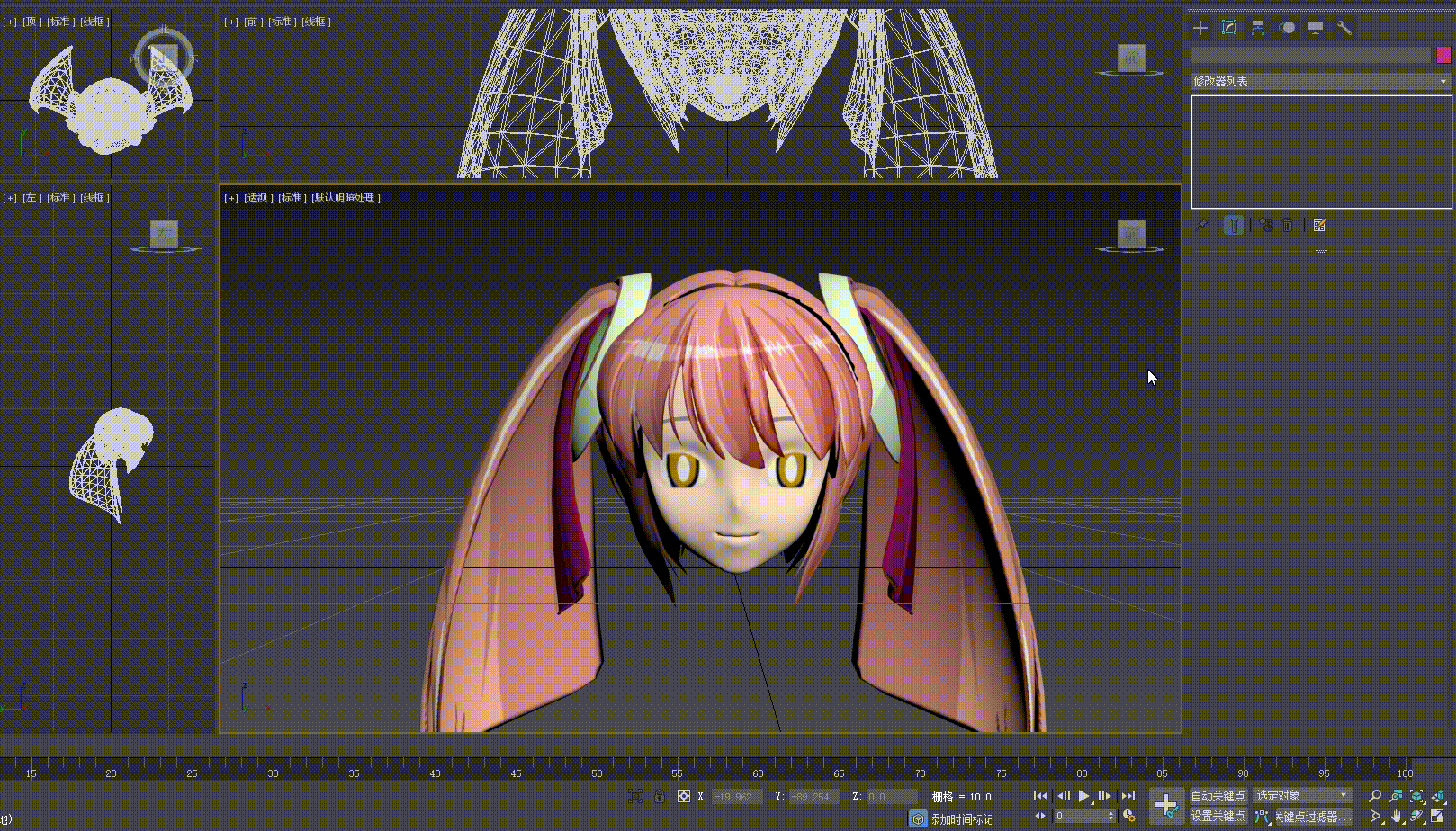Open the left viewport [+] general menu
The width and height of the screenshot is (1456, 831).
point(10,198)
